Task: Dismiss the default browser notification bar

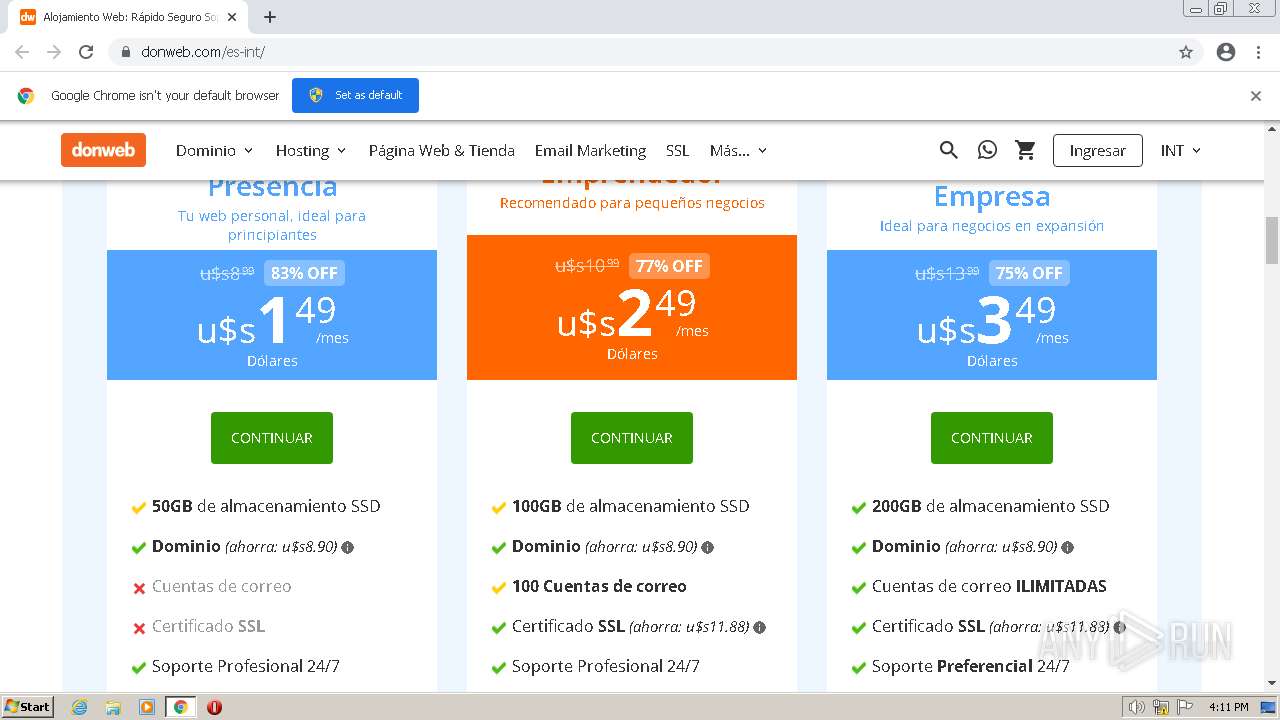Action: 1256,96
